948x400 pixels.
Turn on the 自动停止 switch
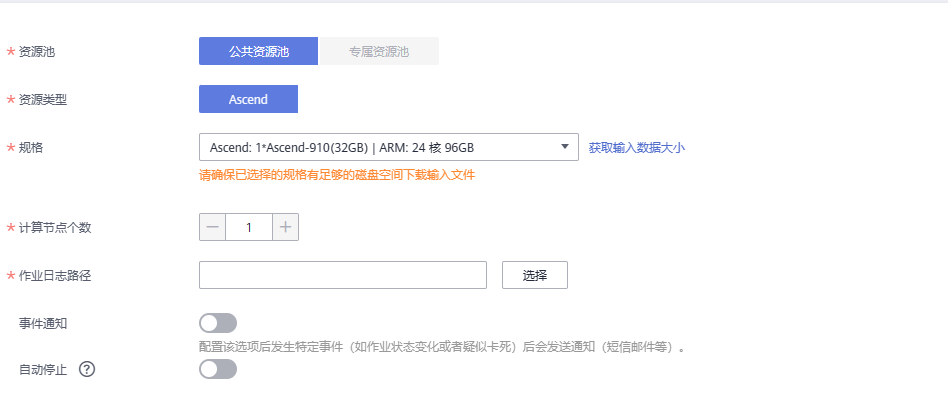pyautogui.click(x=218, y=369)
